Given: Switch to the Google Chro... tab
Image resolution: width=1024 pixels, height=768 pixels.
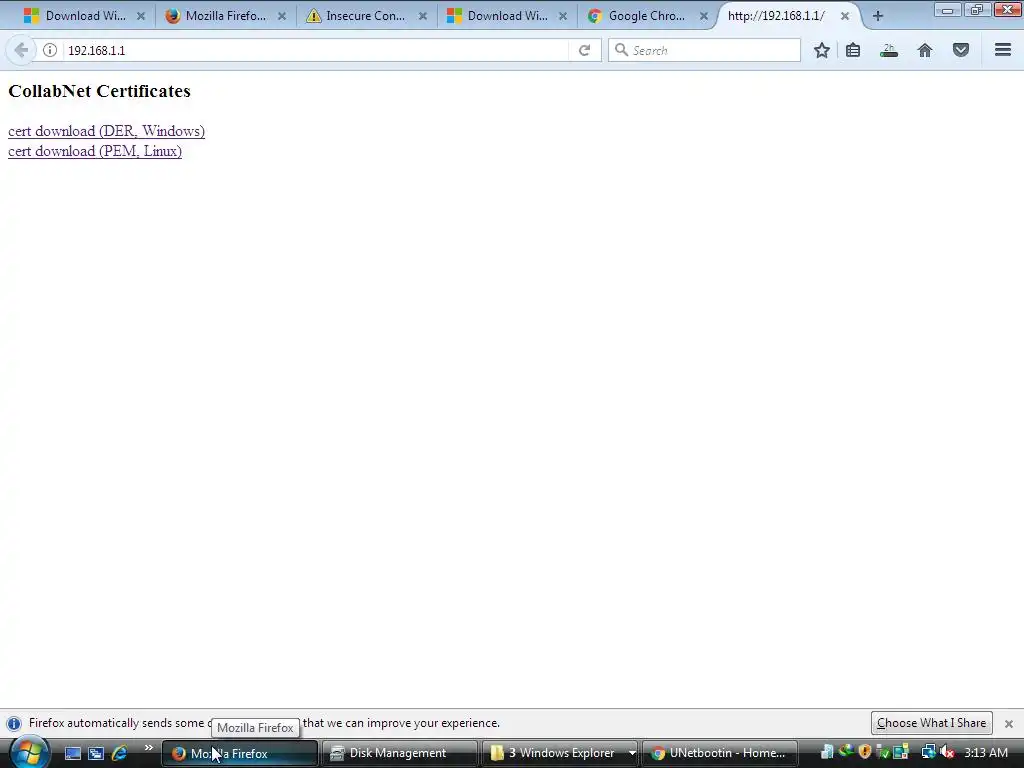Looking at the screenshot, I should (x=647, y=16).
